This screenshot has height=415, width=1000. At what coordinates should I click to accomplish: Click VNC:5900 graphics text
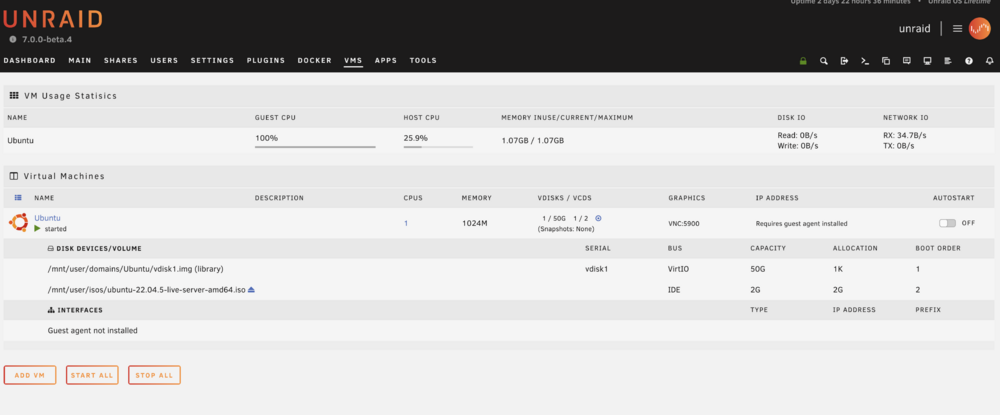coord(685,223)
